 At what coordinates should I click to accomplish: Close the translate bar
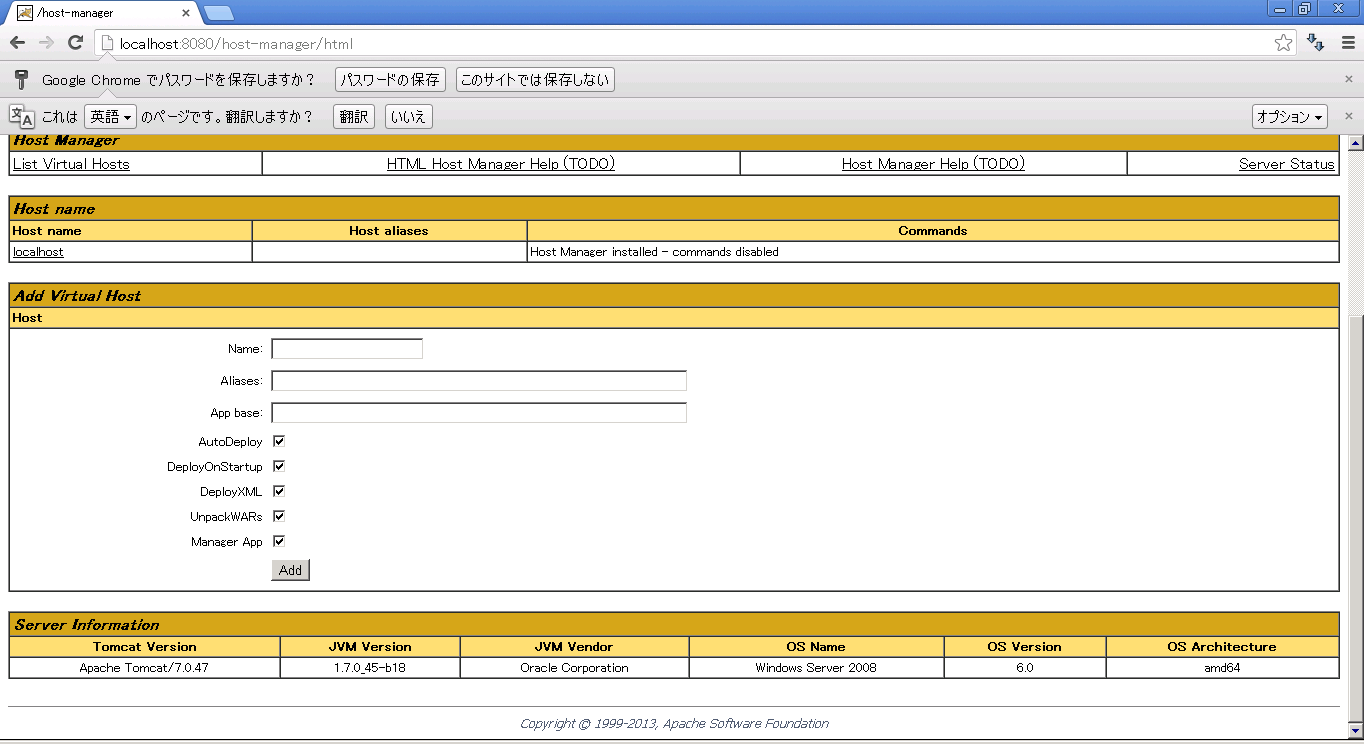[x=1348, y=117]
